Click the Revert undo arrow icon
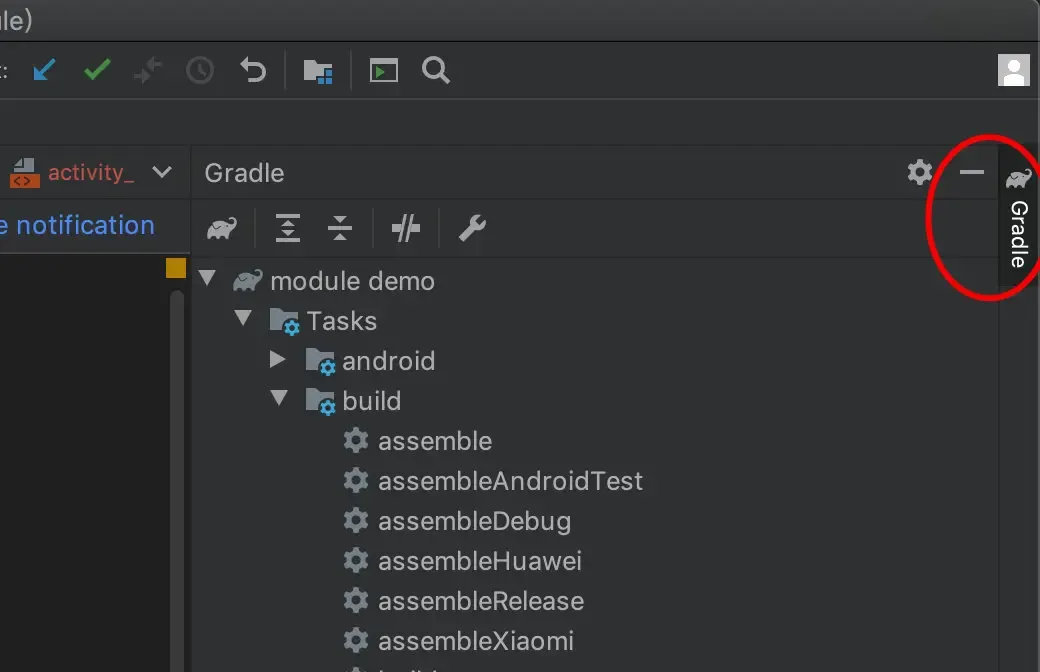This screenshot has width=1040, height=672. tap(253, 71)
